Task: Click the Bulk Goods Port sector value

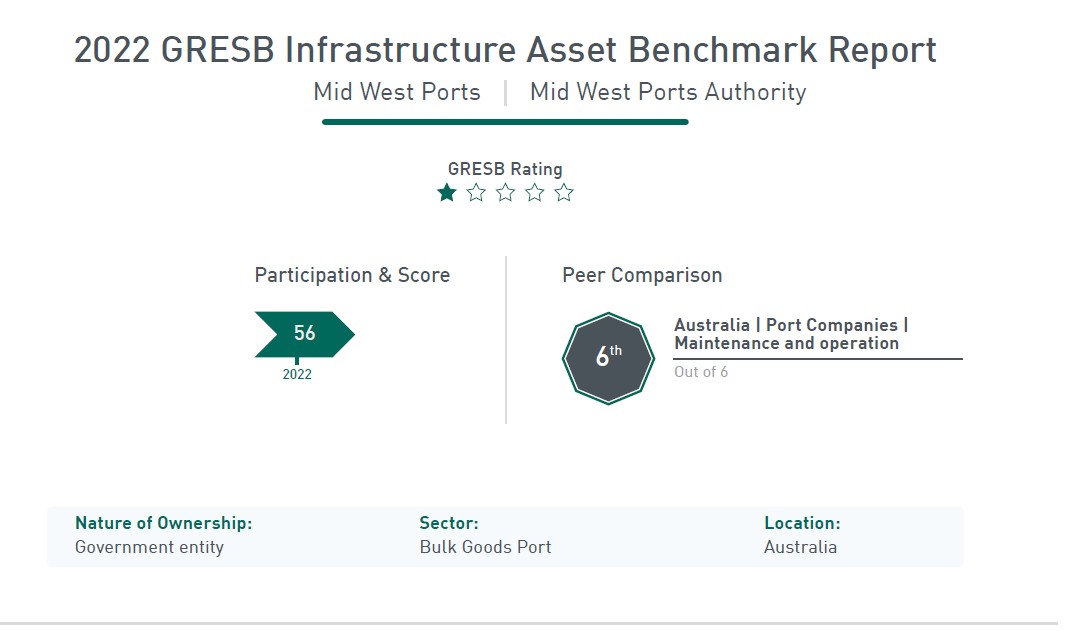Action: 486,547
